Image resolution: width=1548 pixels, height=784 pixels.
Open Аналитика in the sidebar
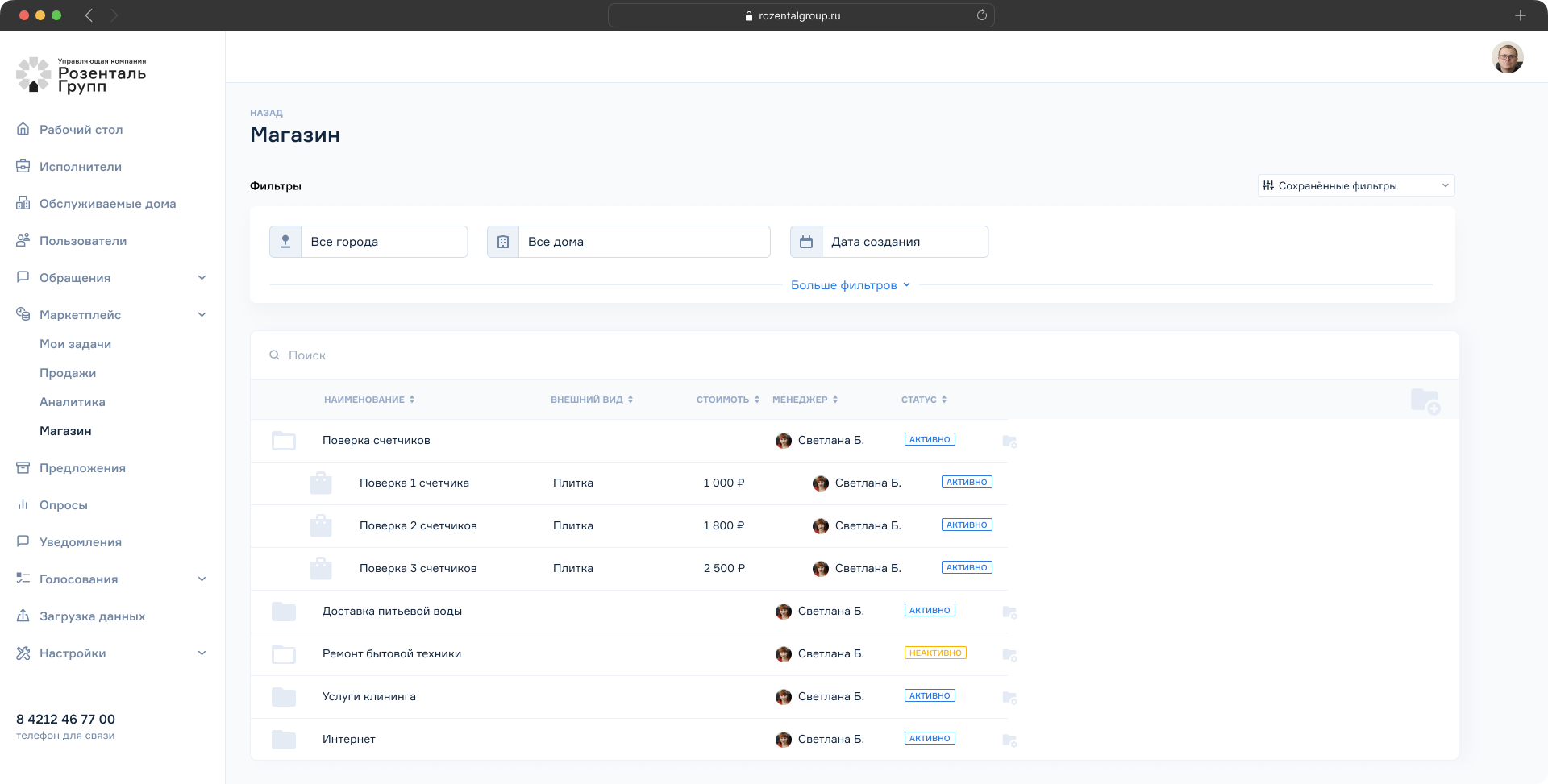[73, 402]
